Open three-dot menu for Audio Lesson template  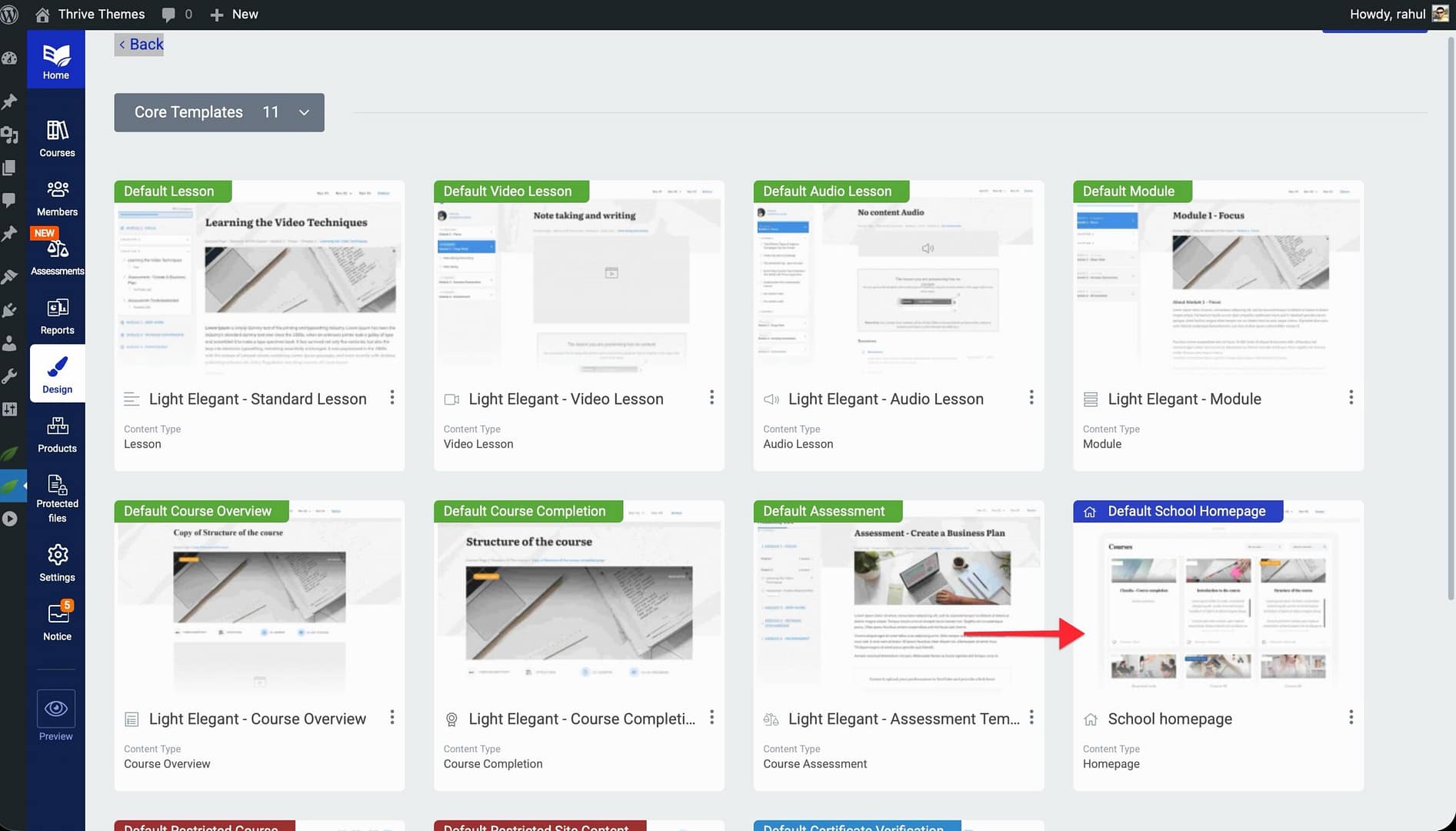(1031, 398)
